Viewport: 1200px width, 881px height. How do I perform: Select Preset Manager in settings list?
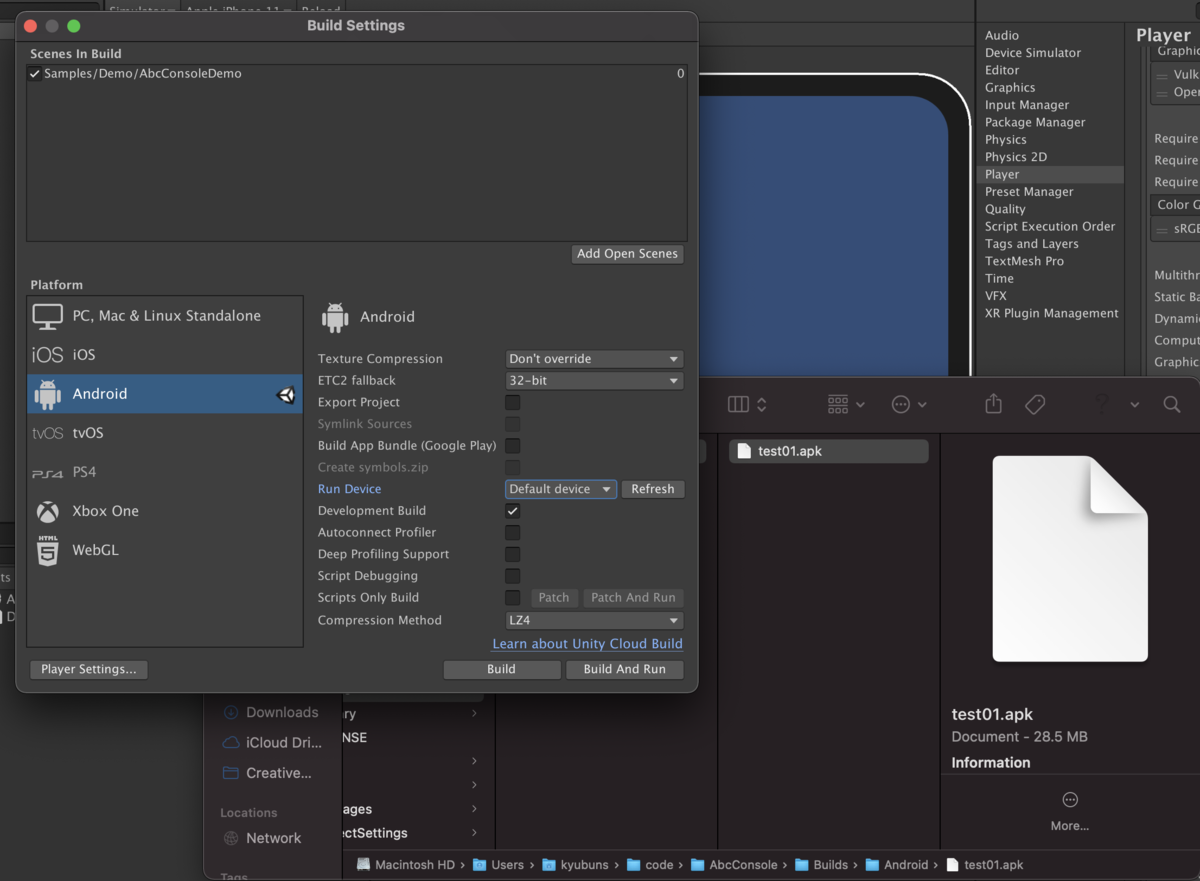pyautogui.click(x=1029, y=193)
